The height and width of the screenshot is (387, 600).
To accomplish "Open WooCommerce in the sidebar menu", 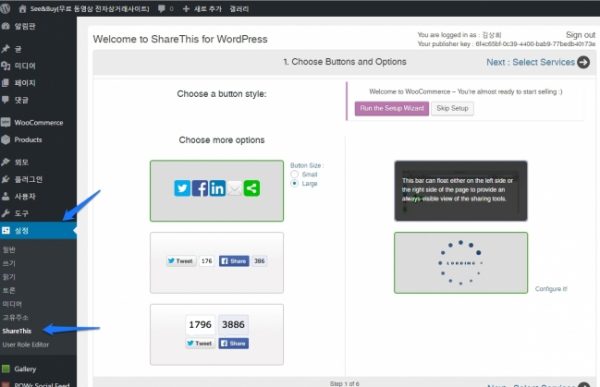I will click(x=38, y=122).
